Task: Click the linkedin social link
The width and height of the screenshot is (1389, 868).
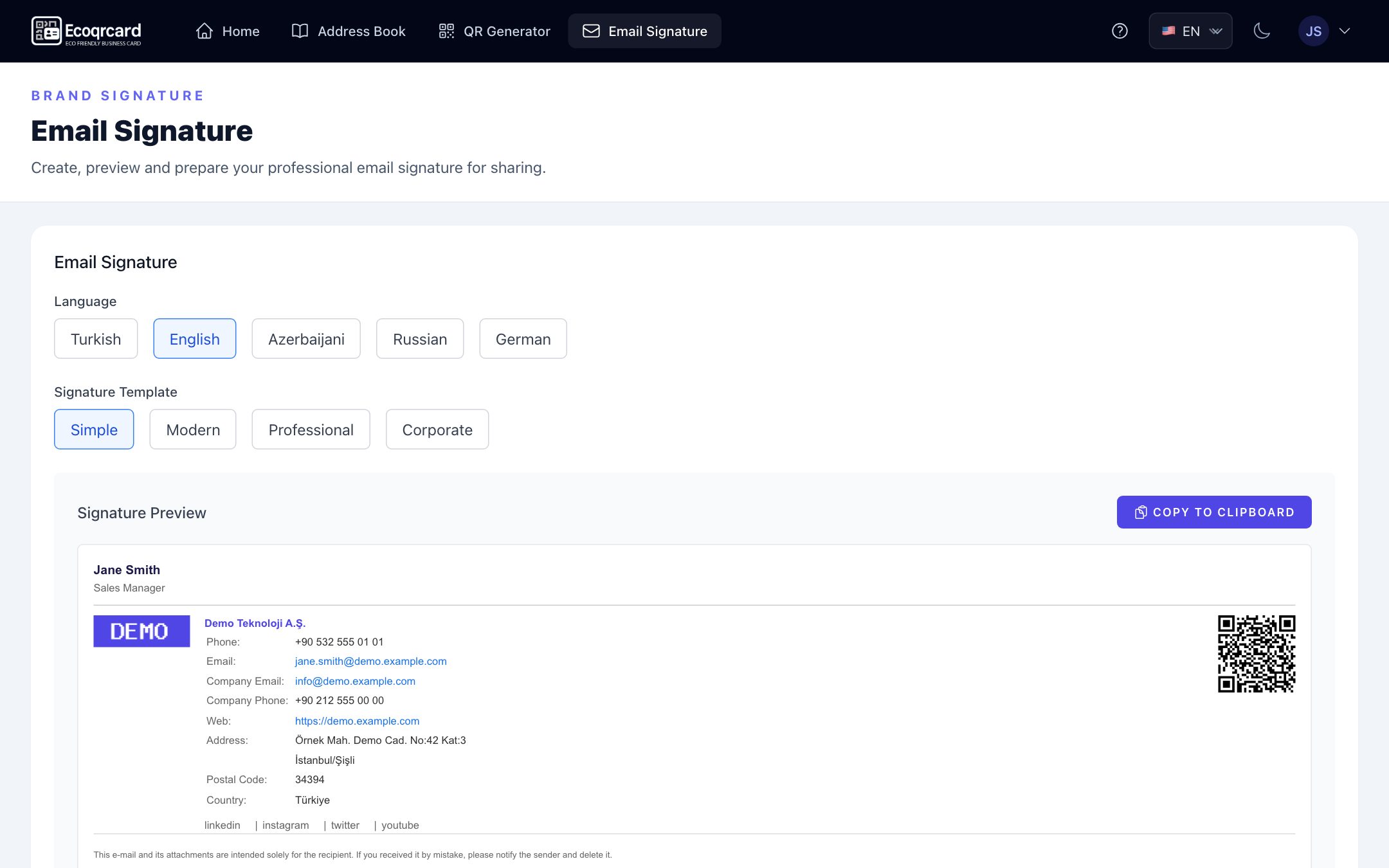Action: click(222, 825)
